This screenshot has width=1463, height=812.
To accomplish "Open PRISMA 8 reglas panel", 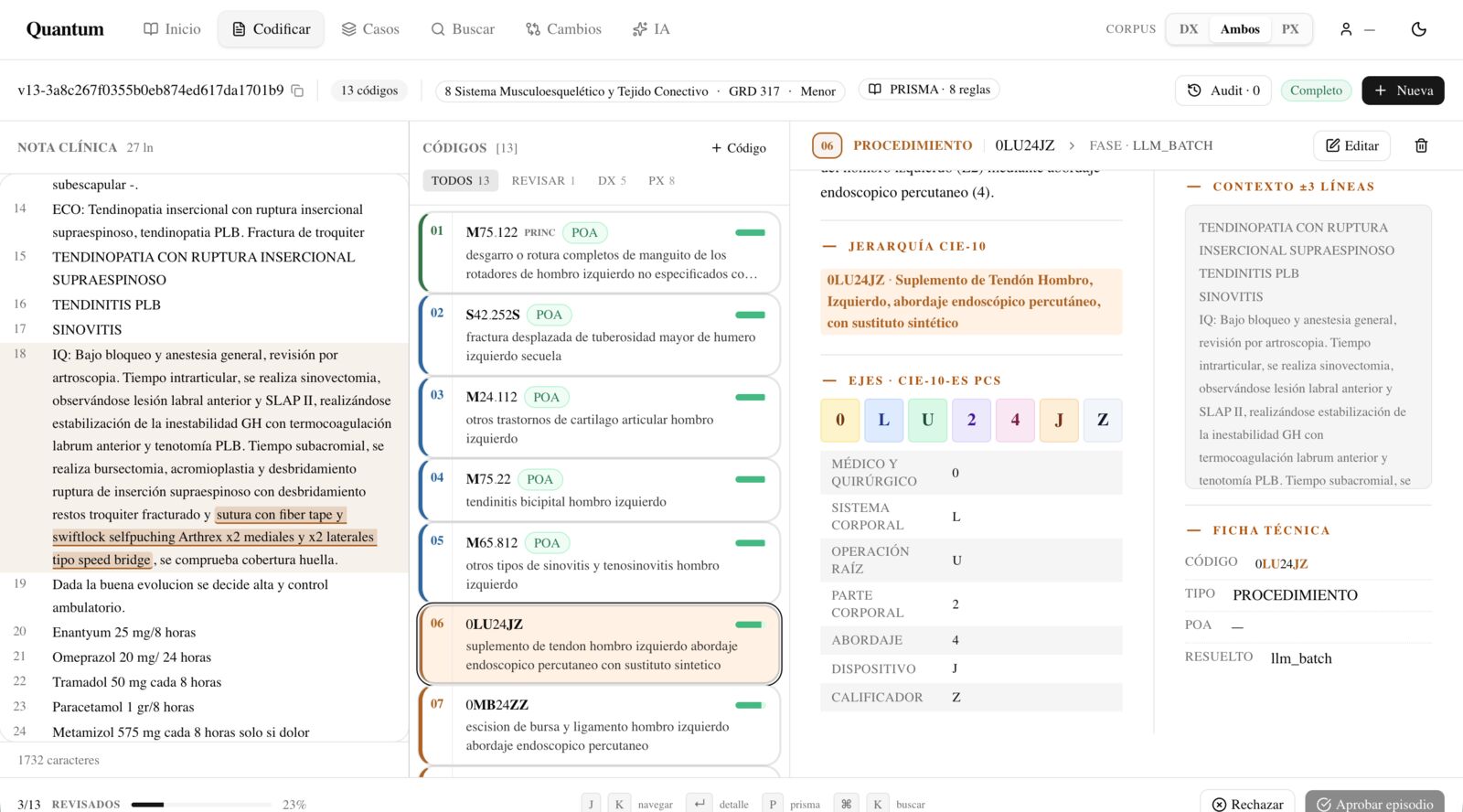I will pyautogui.click(x=929, y=90).
